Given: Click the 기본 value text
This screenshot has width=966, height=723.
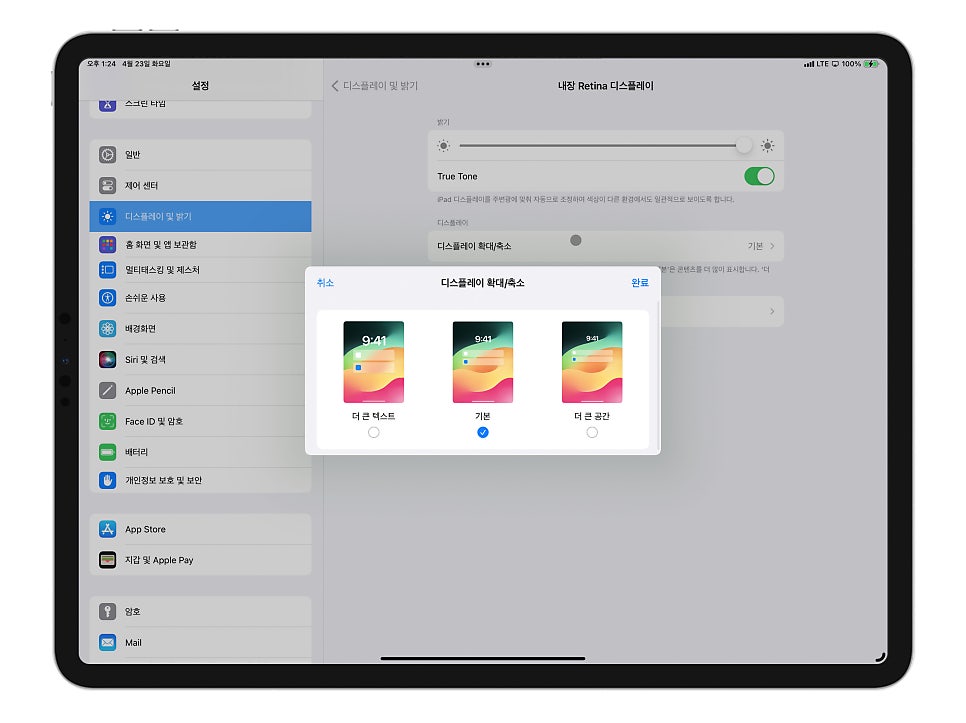Looking at the screenshot, I should (755, 246).
